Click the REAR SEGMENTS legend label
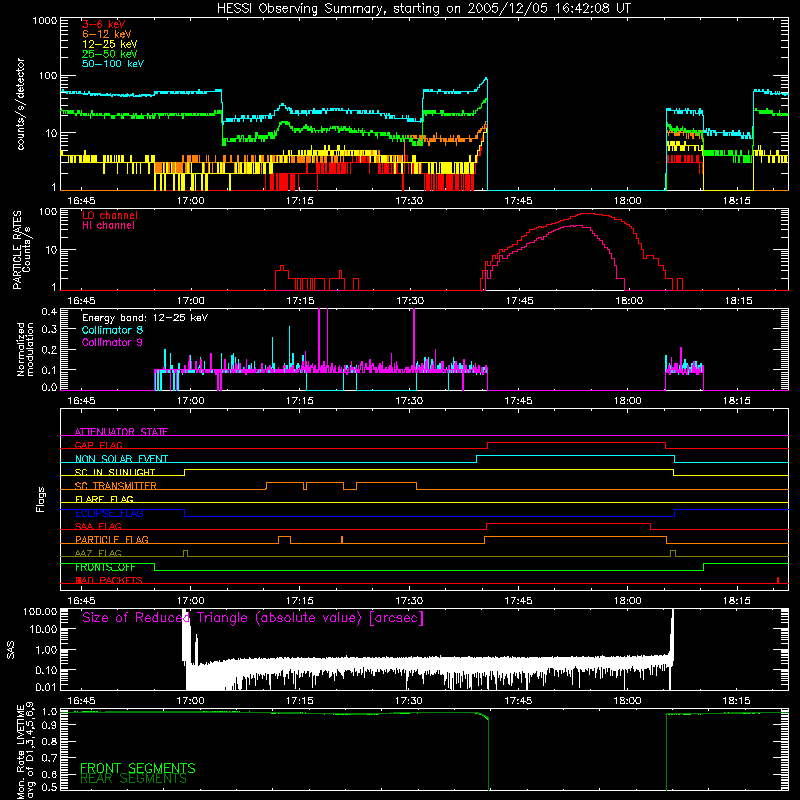 pos(133,779)
